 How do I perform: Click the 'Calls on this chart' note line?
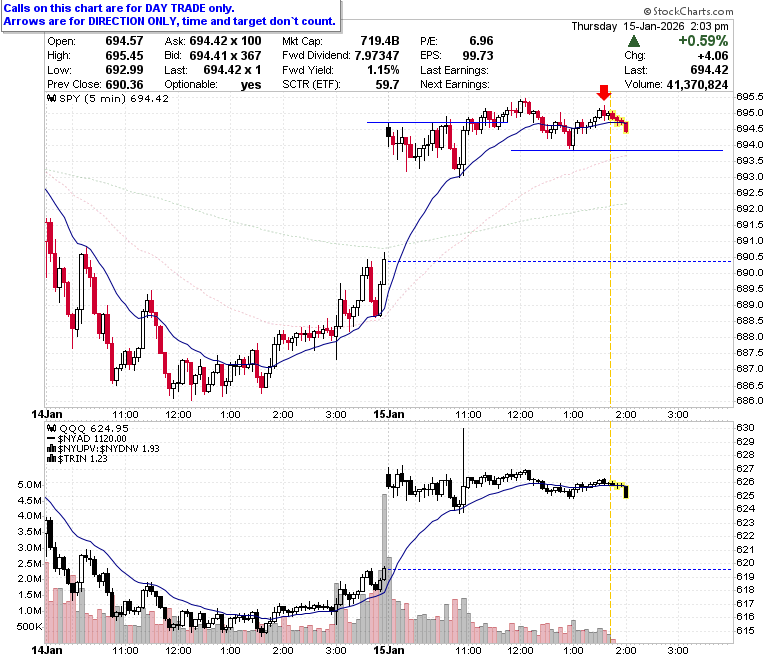tap(119, 8)
